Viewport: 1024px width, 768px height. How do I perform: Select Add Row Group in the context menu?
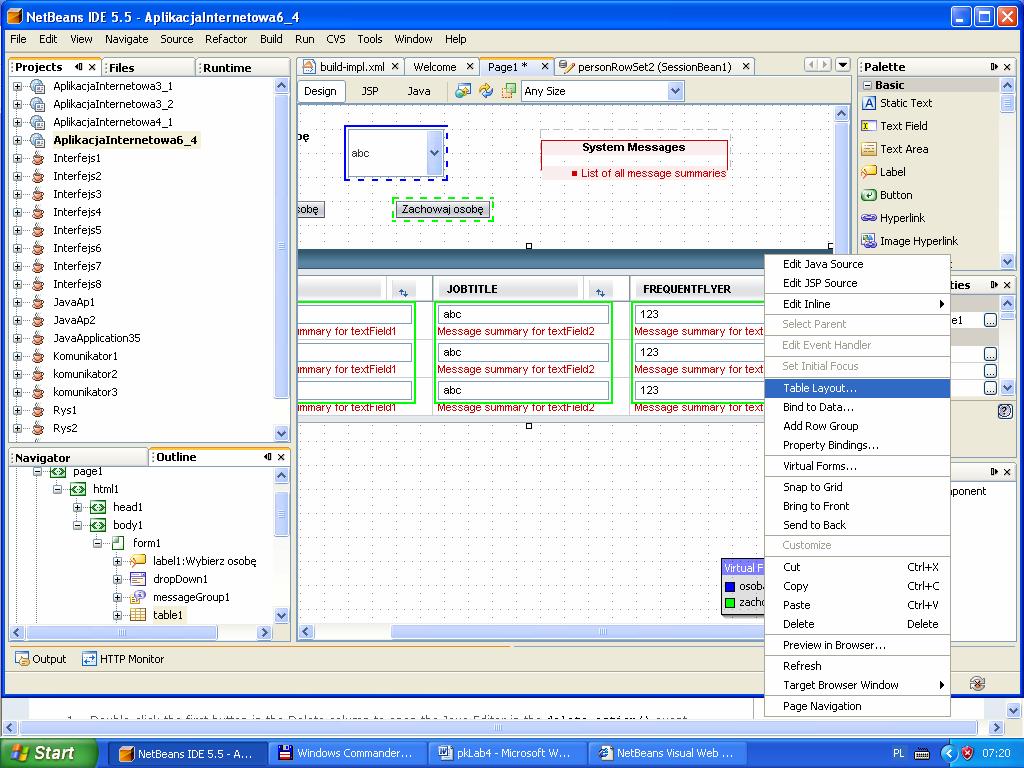coord(857,426)
